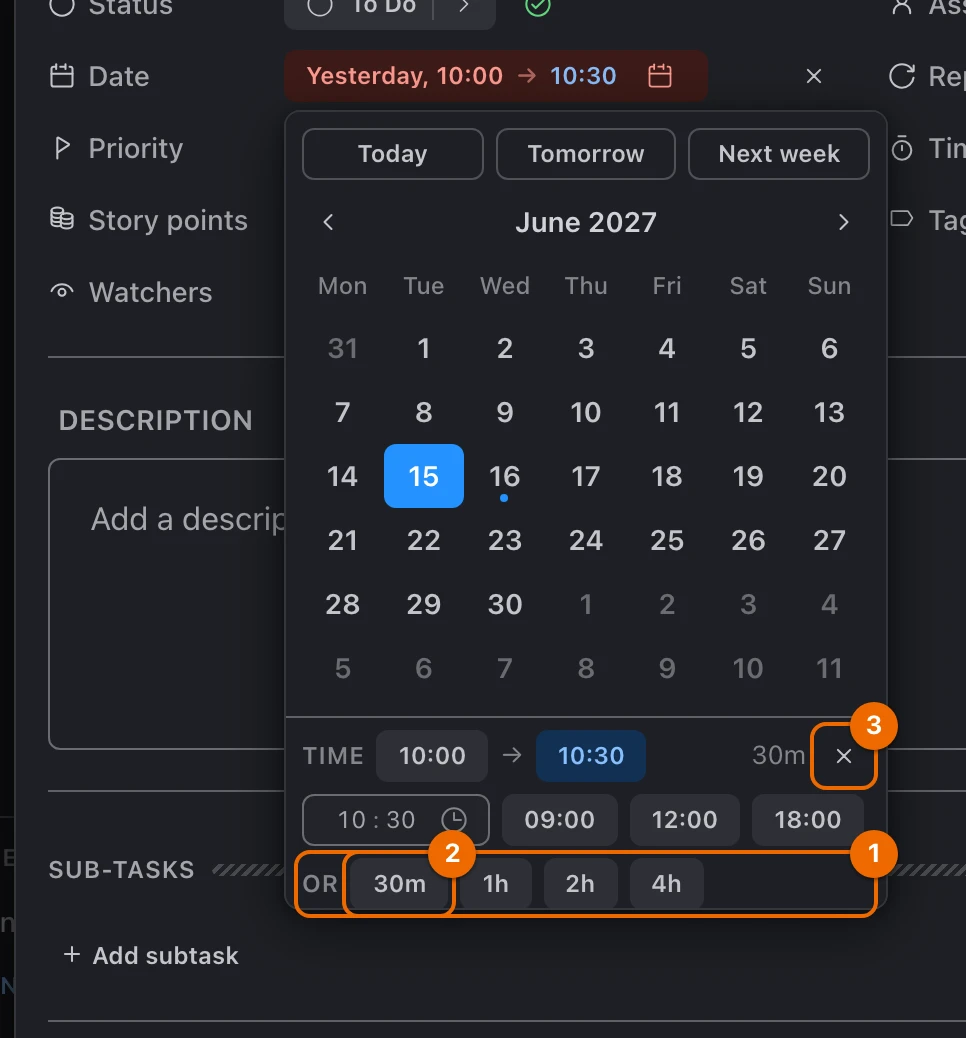The height and width of the screenshot is (1038, 966).
Task: Click the tag icon on the right
Action: tap(901, 218)
